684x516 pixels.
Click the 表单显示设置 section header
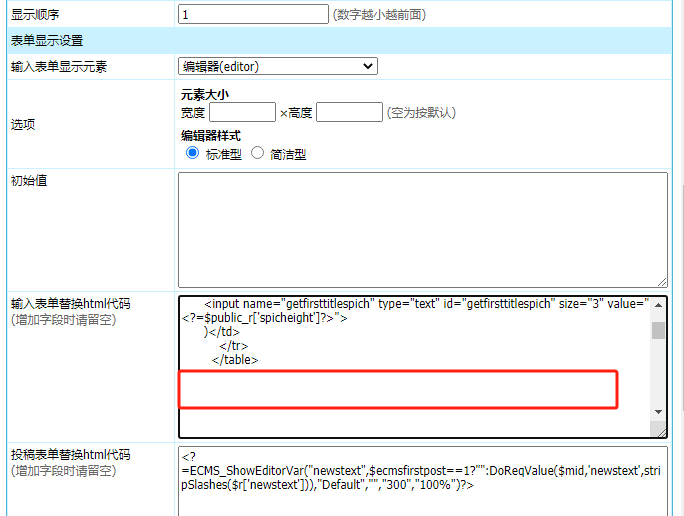point(47,41)
